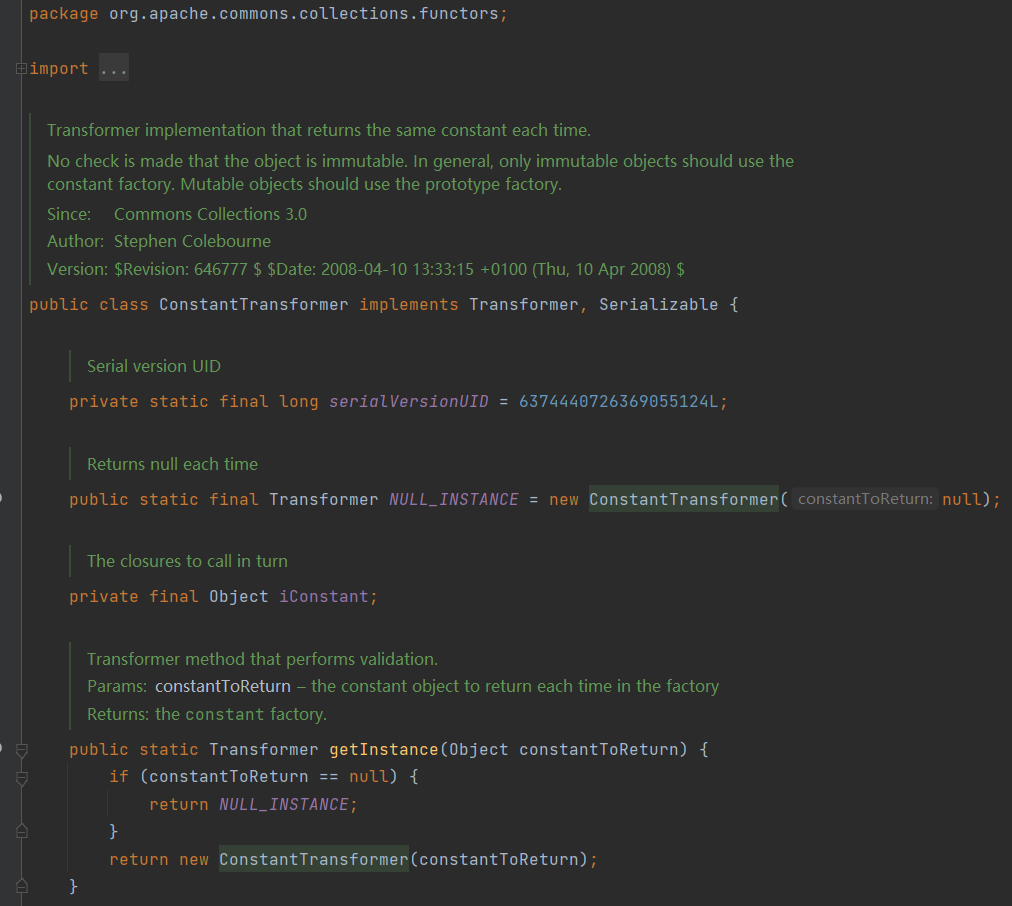Viewport: 1012px width, 906px height.
Task: Click fold end marker of getInstance method
Action: click(x=21, y=886)
